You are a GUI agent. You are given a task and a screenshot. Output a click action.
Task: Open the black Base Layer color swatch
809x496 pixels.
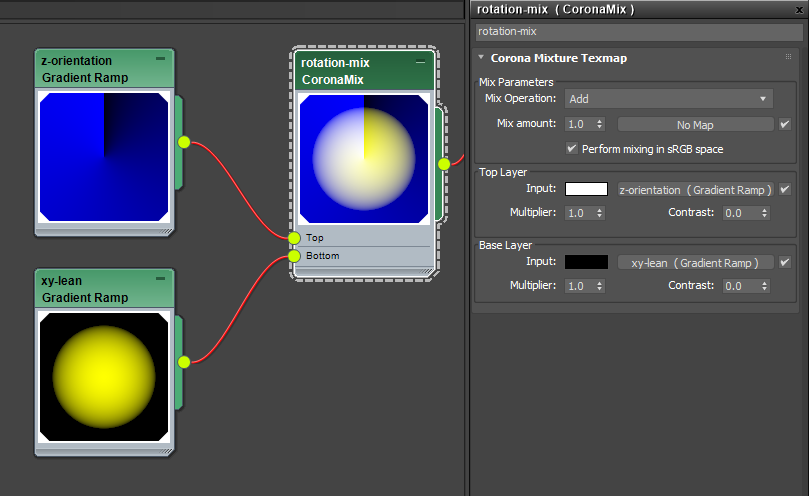point(586,262)
